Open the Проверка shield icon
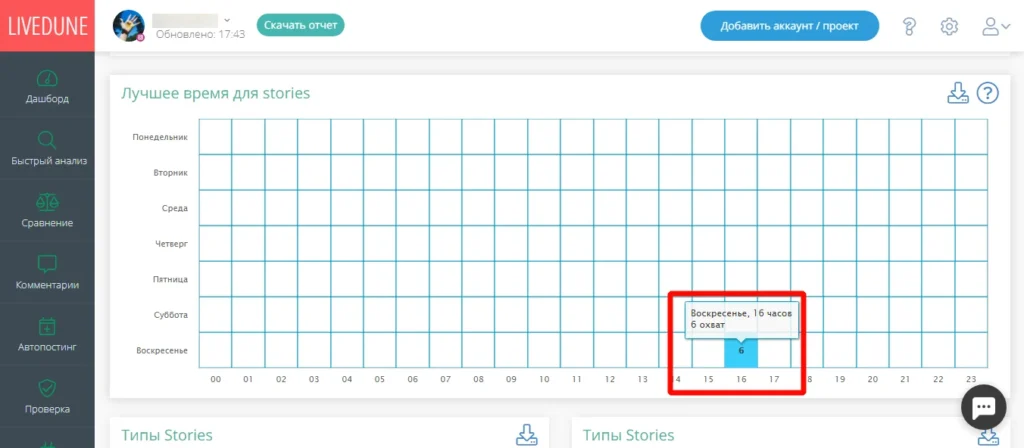1024x448 pixels. [x=47, y=389]
